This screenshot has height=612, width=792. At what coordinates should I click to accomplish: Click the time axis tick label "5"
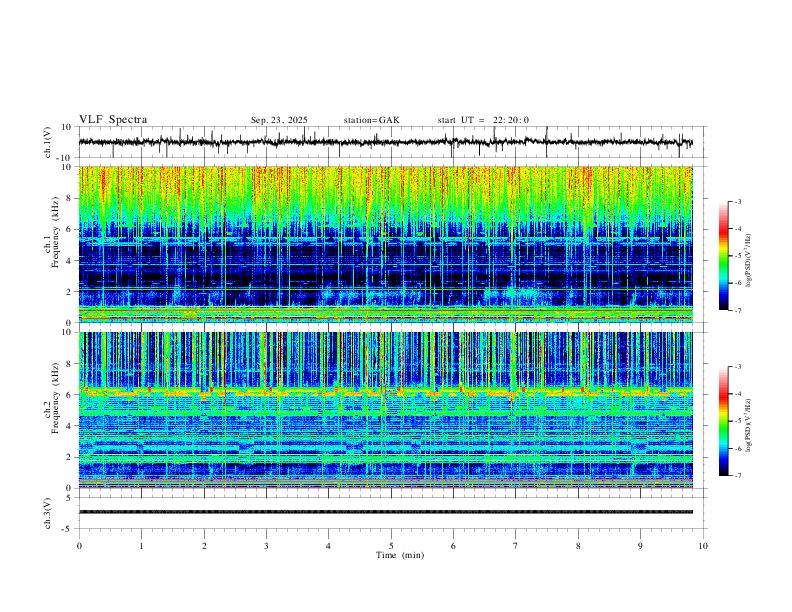coord(391,546)
